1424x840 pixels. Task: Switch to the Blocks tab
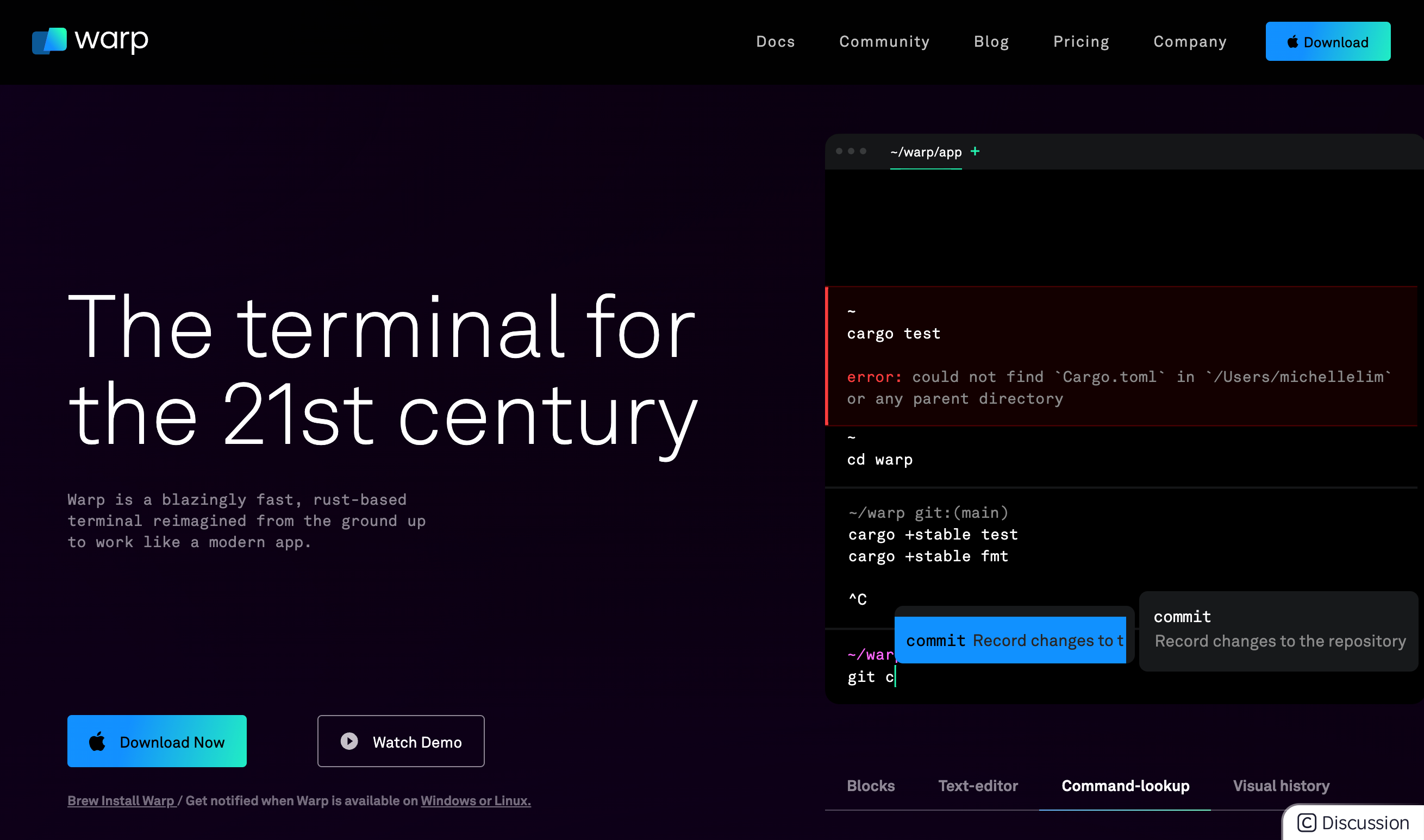870,786
